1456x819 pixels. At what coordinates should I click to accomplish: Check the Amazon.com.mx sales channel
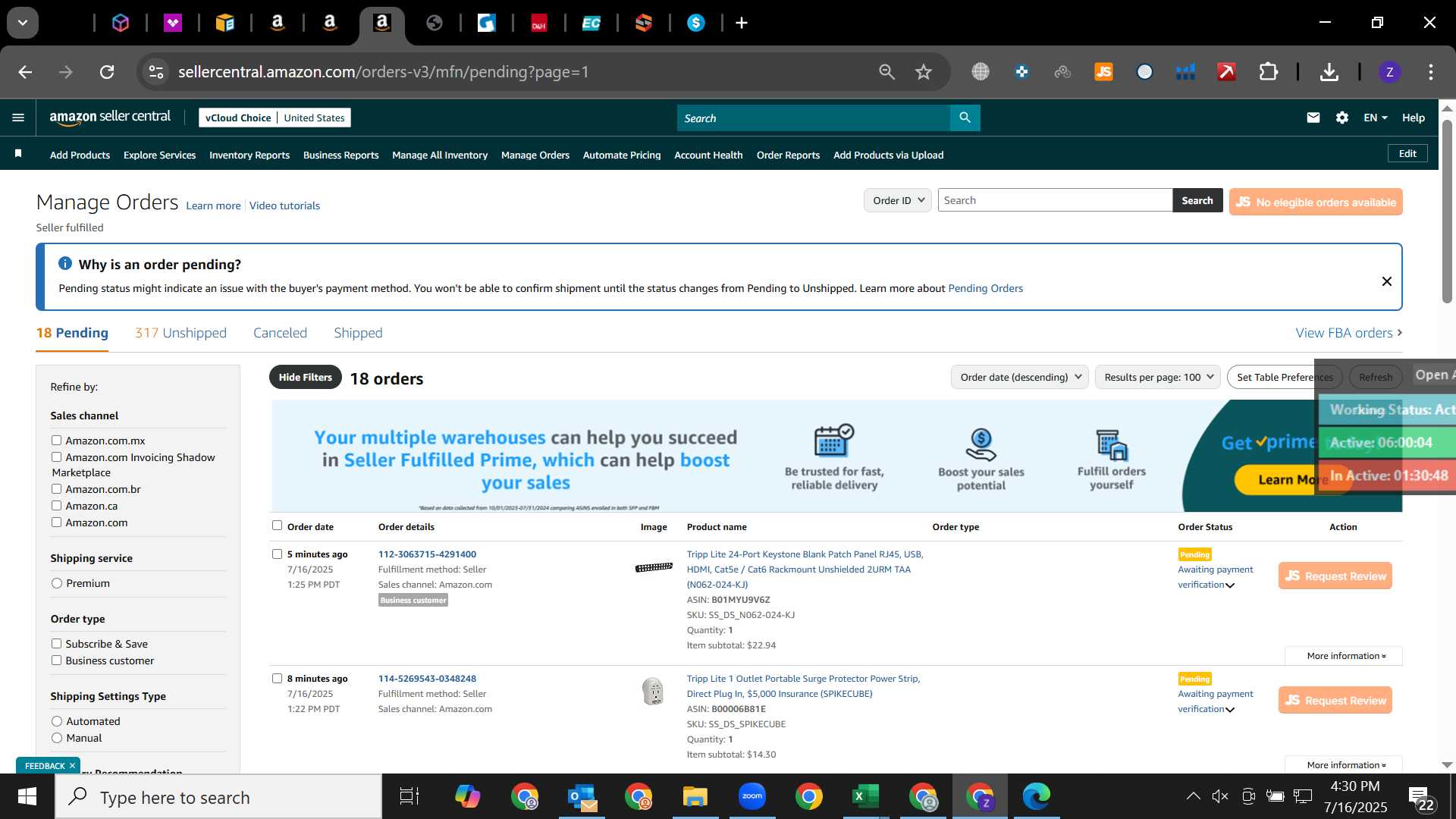[x=56, y=441]
